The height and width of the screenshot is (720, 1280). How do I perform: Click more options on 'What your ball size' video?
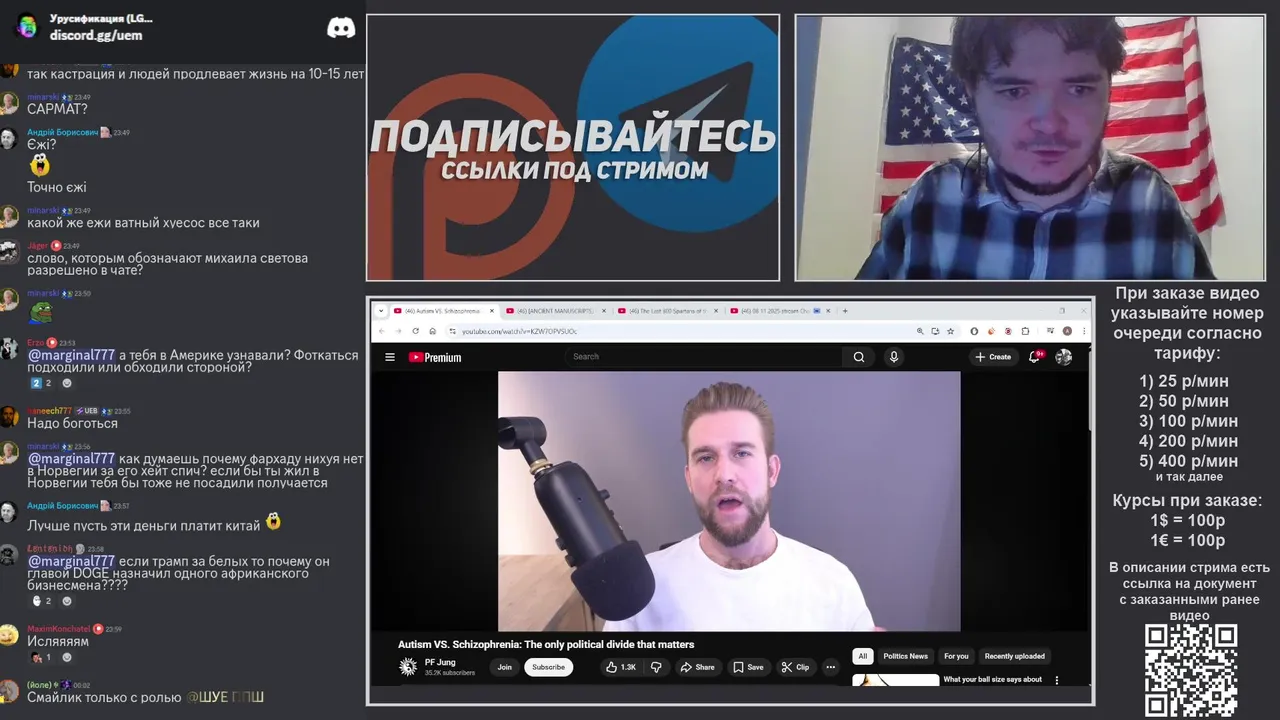pos(1057,681)
